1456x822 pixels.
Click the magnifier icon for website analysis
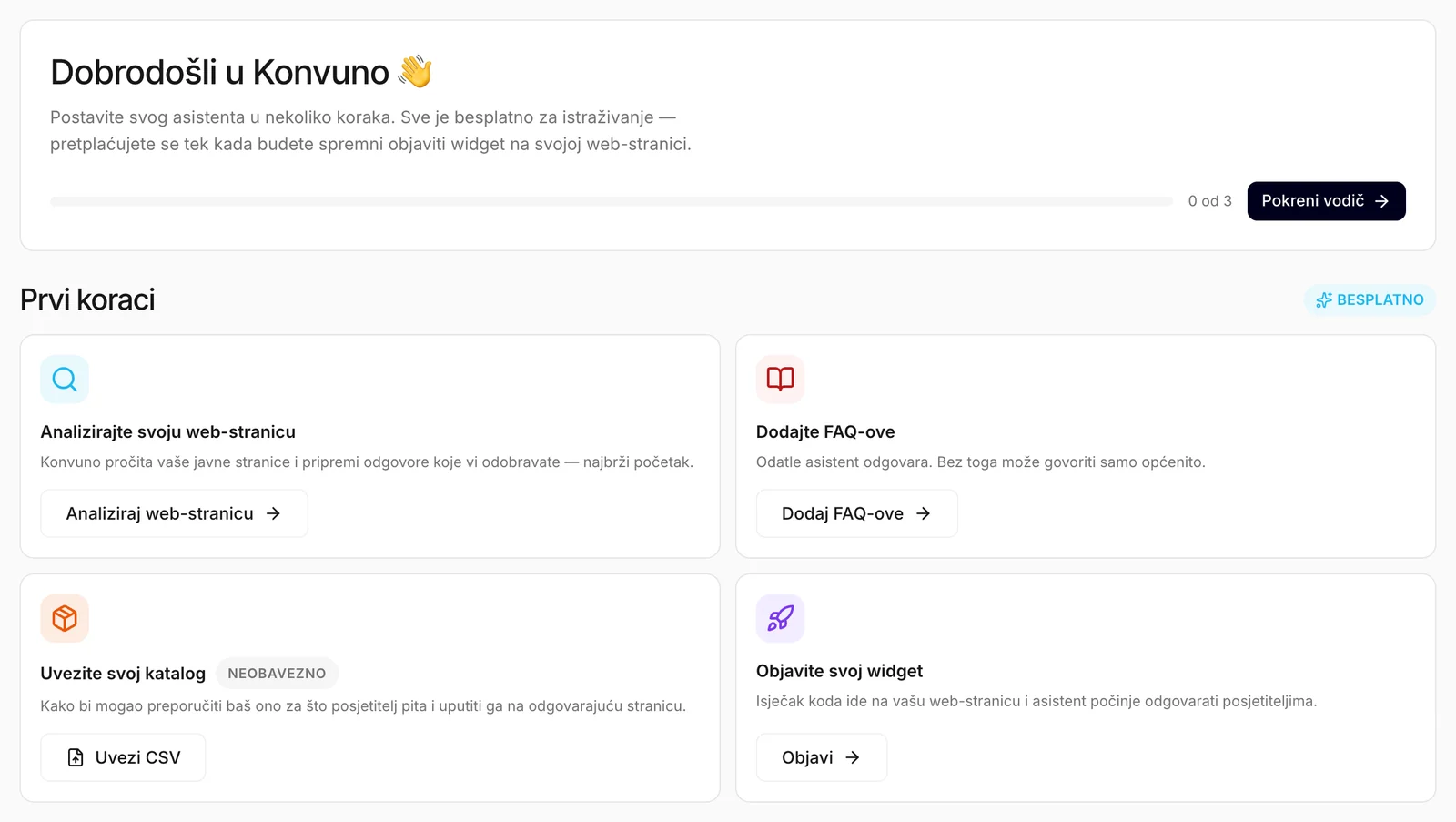click(x=65, y=379)
